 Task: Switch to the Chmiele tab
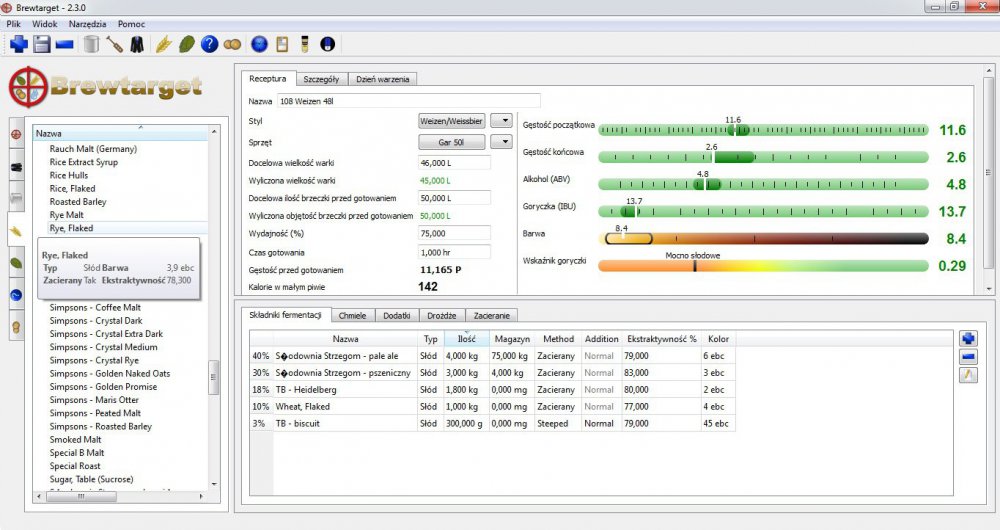[x=354, y=315]
